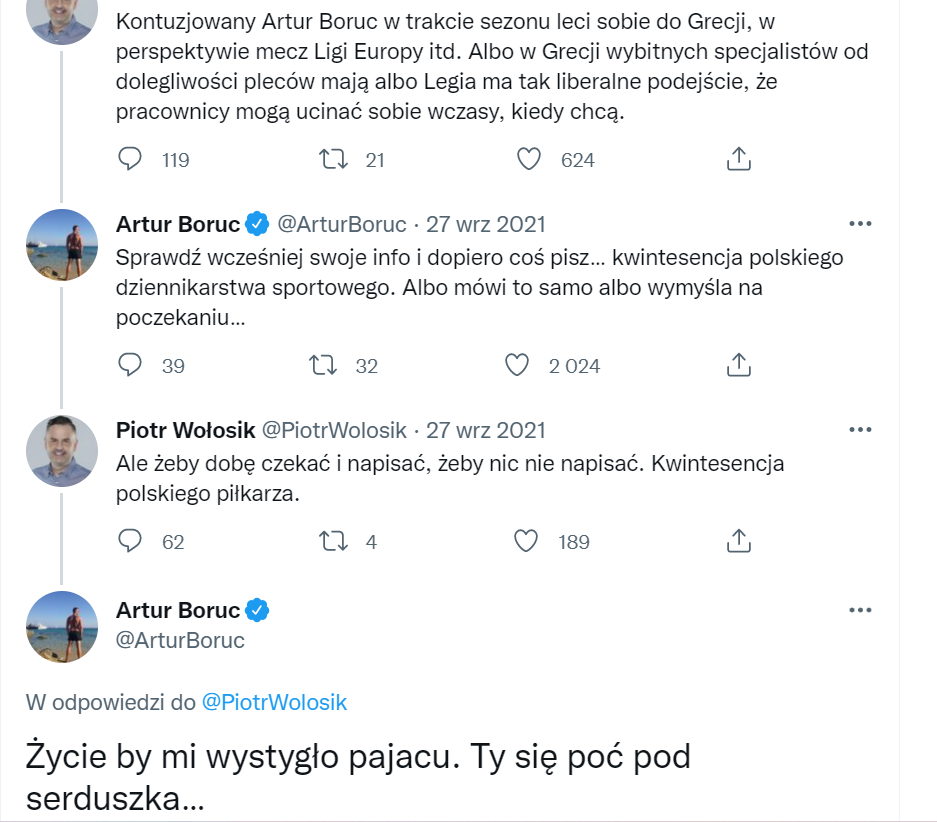
Task: Share Artur Boruc's tweet with 2 024 likes
Action: [738, 365]
